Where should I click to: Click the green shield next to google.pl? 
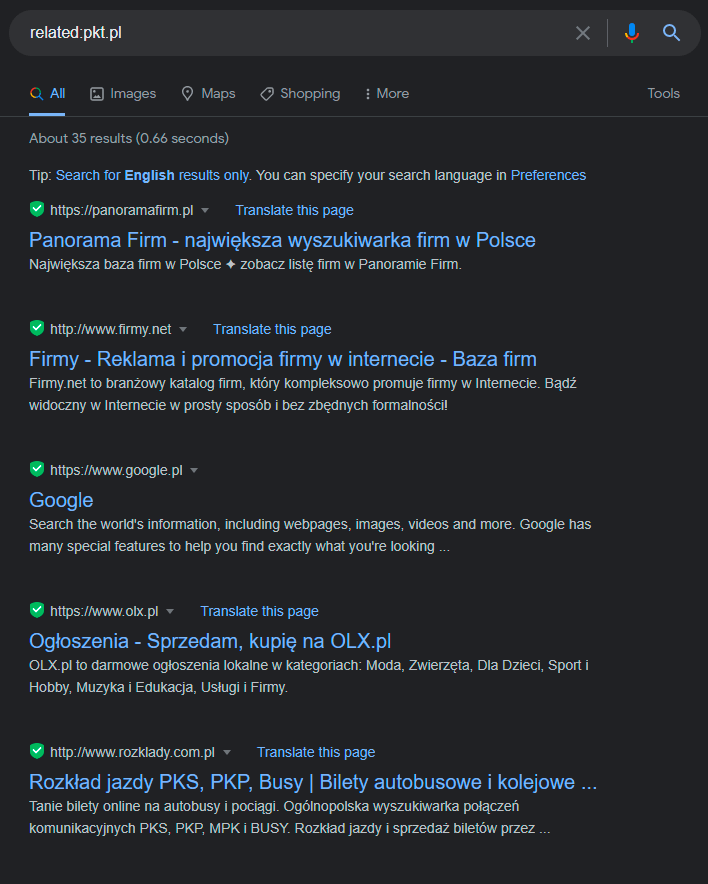(x=37, y=469)
